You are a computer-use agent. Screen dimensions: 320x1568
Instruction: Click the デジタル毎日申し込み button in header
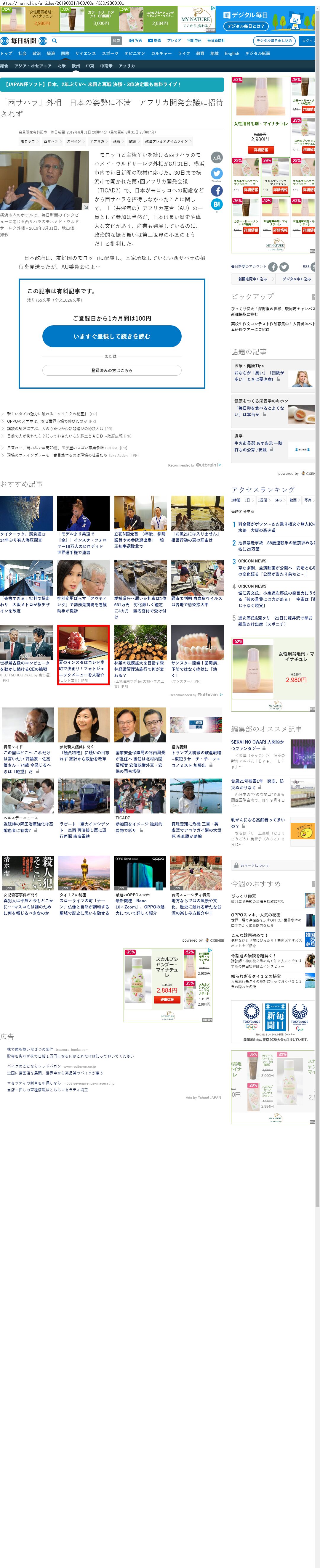click(274, 41)
